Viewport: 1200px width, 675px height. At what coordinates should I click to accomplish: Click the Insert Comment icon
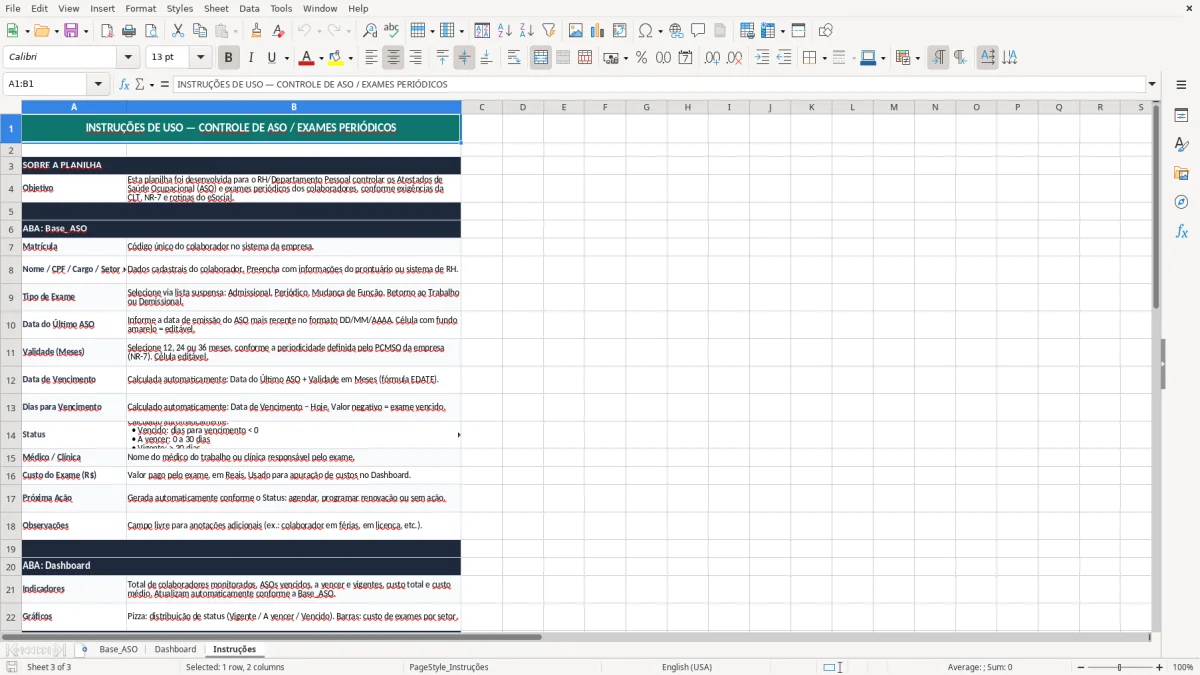coord(698,31)
